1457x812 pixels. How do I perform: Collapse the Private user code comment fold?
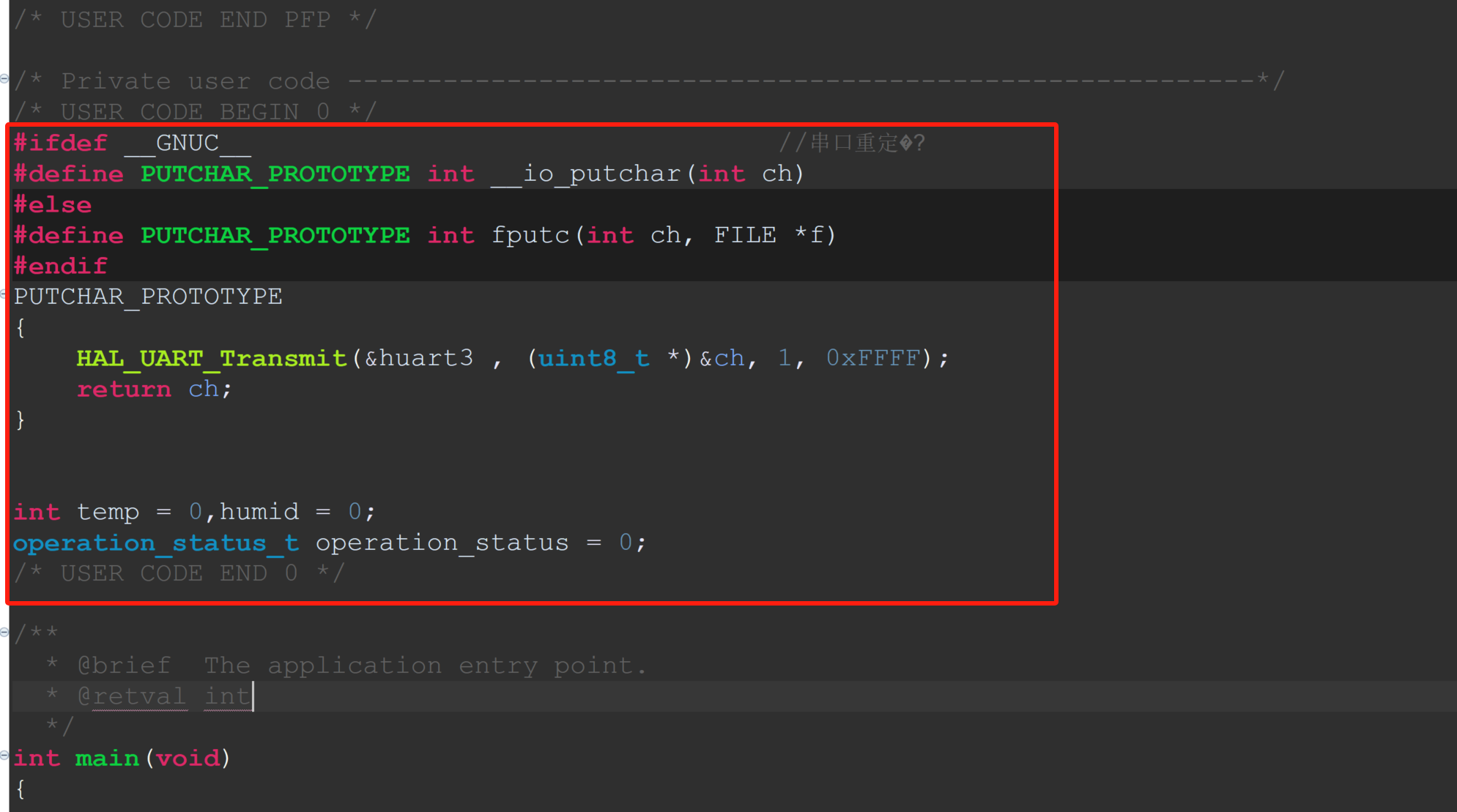[4, 79]
